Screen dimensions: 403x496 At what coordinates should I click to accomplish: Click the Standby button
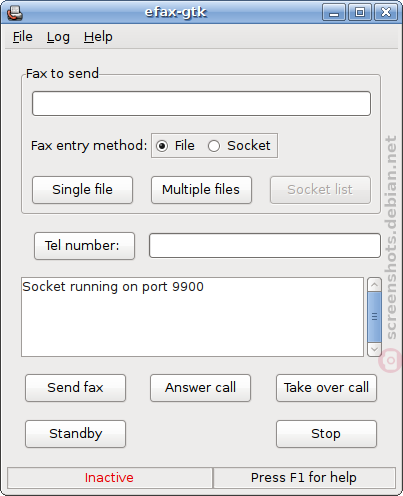click(x=75, y=434)
